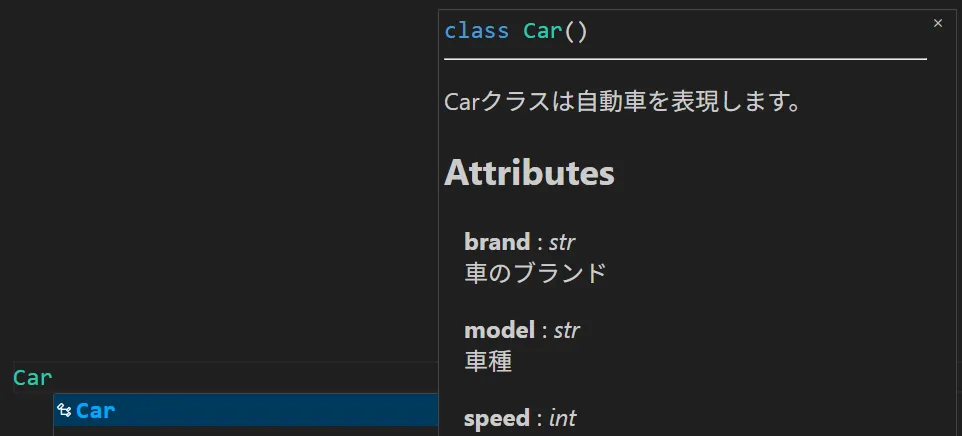Click the typed Car text in editor
The image size is (962, 436).
(x=33, y=378)
